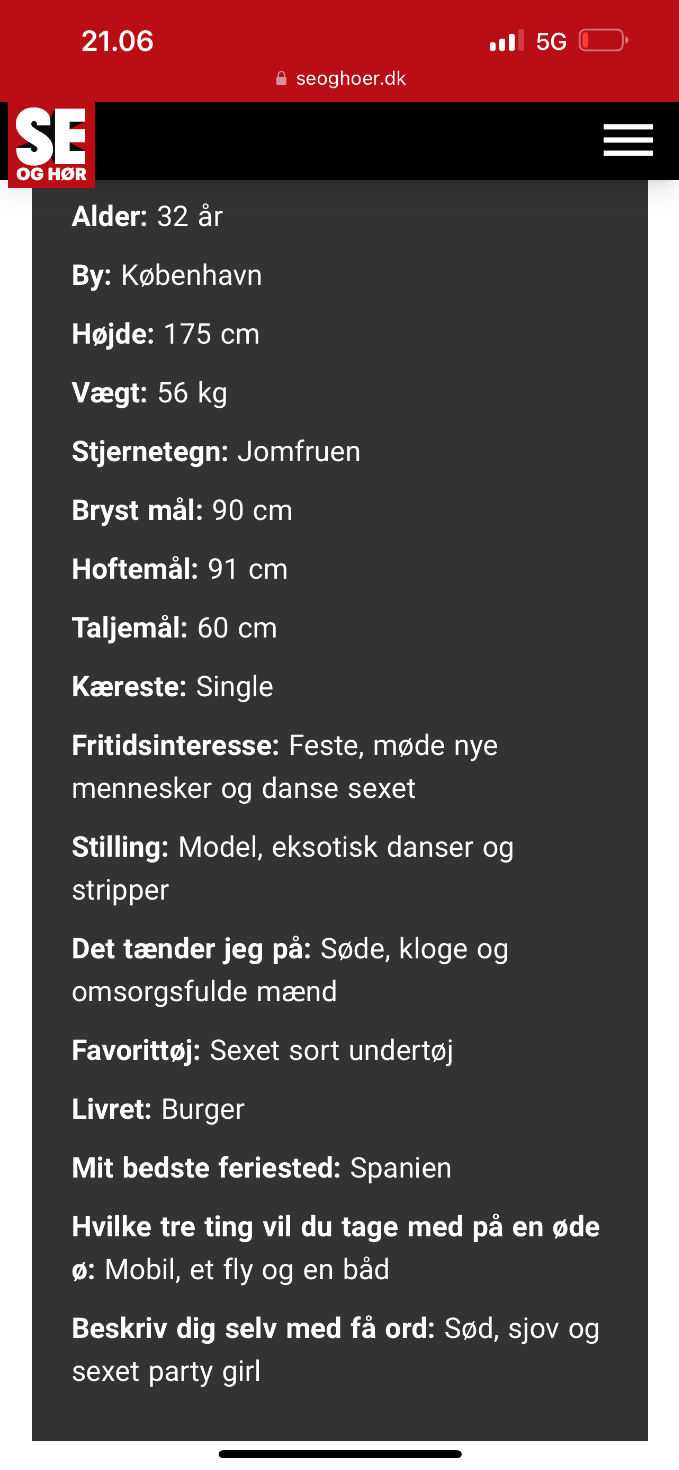Tap the Beskriv dig selv answer text

click(x=335, y=1349)
